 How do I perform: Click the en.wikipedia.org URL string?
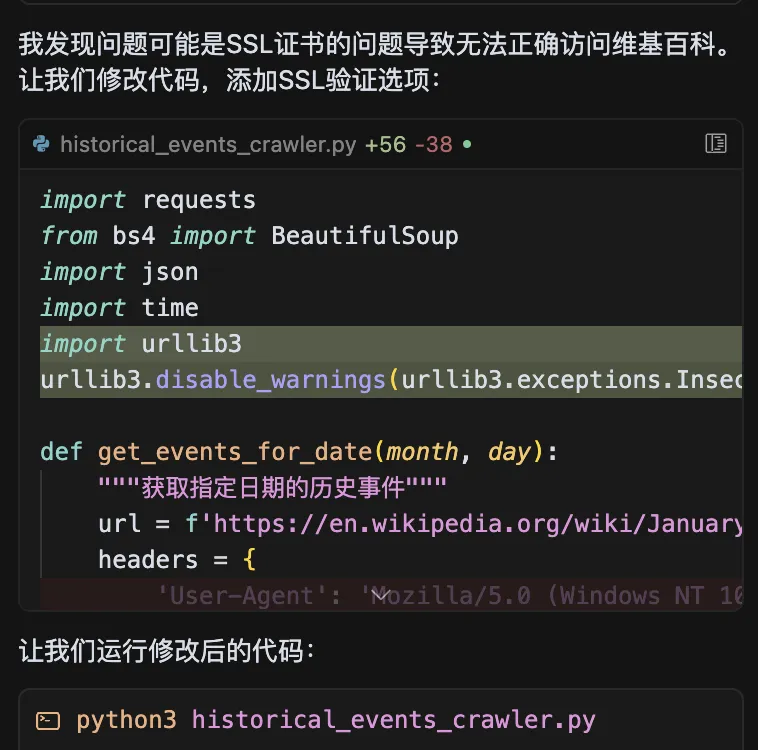click(x=478, y=524)
